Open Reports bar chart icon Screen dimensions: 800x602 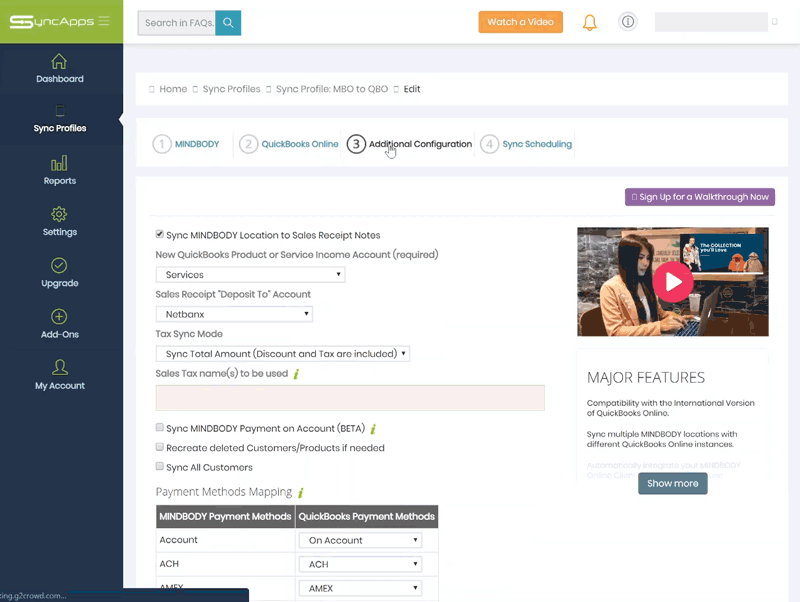pyautogui.click(x=59, y=163)
